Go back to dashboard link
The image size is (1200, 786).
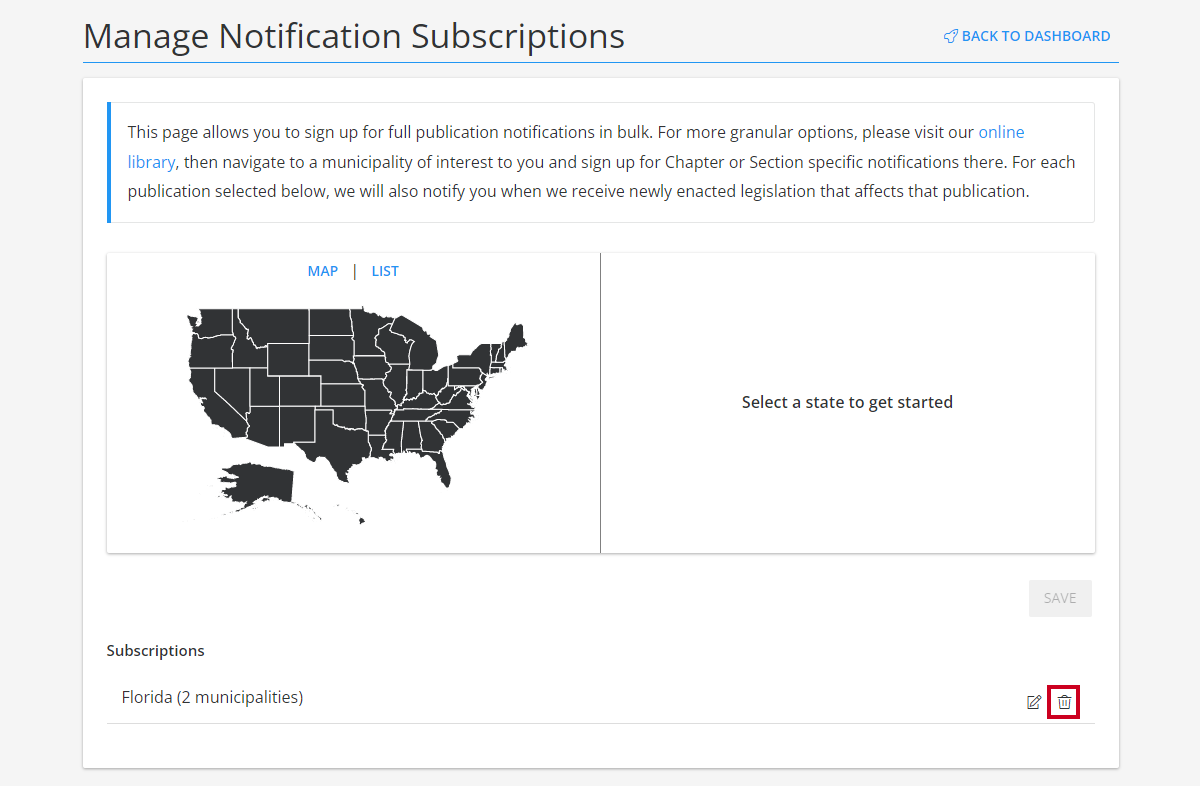1027,36
